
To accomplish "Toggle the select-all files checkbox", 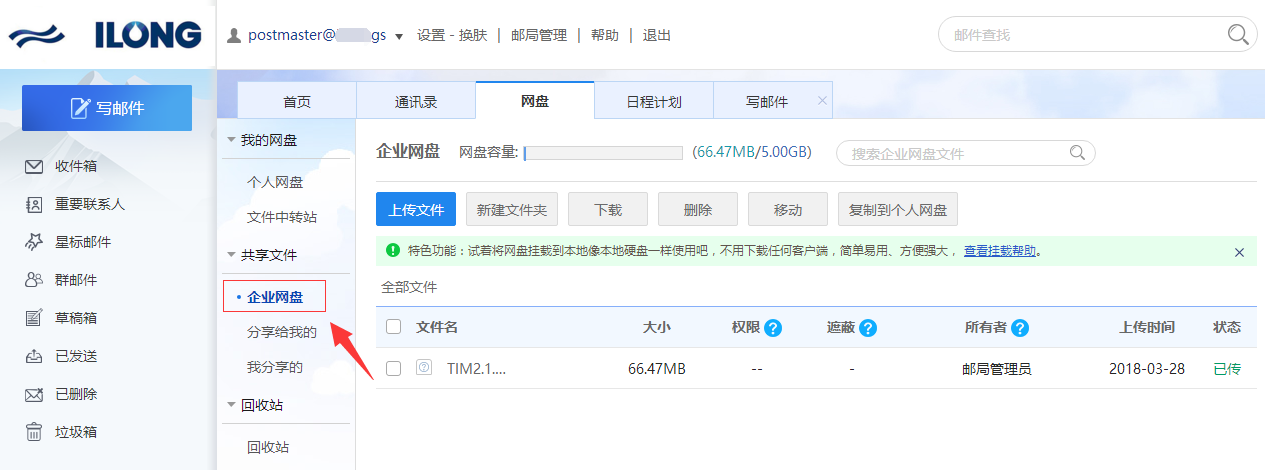I will (x=394, y=327).
